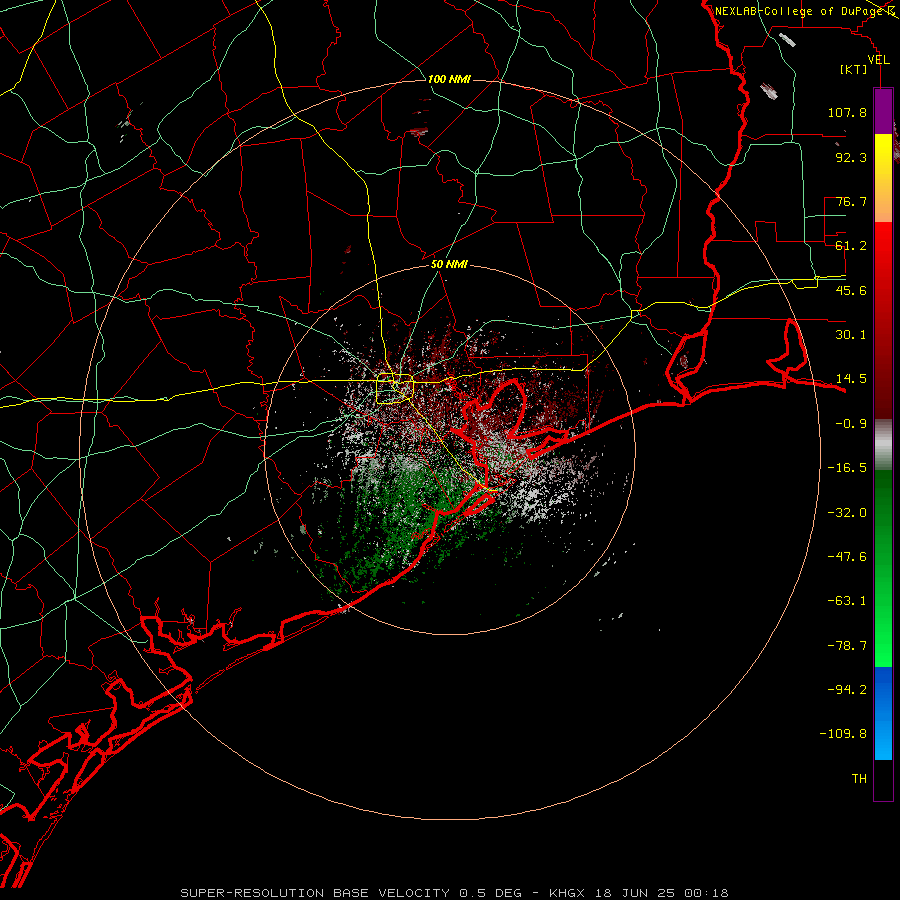Click the [KT] units label
The width and height of the screenshot is (900, 900).
click(853, 69)
